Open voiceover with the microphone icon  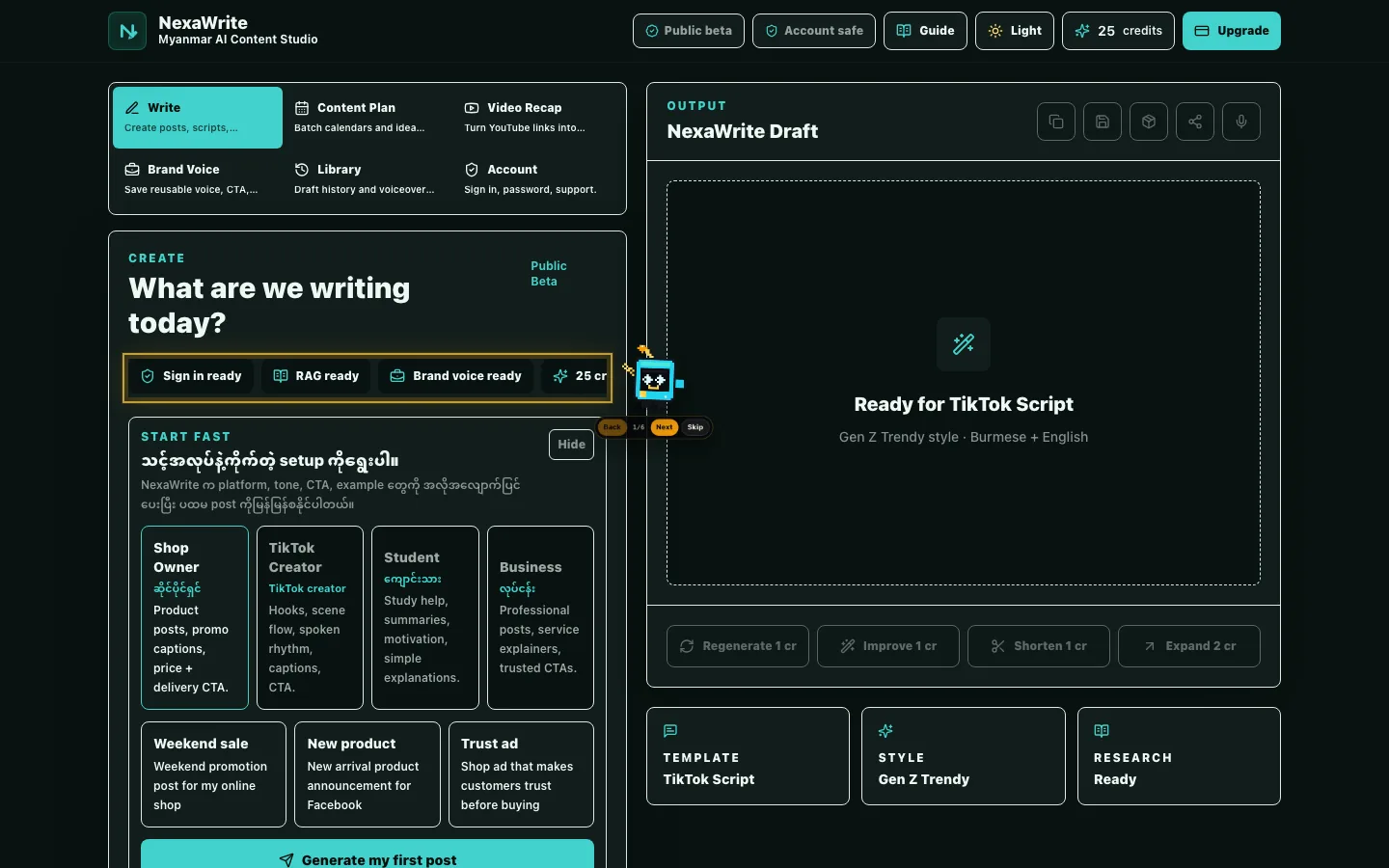tap(1241, 122)
